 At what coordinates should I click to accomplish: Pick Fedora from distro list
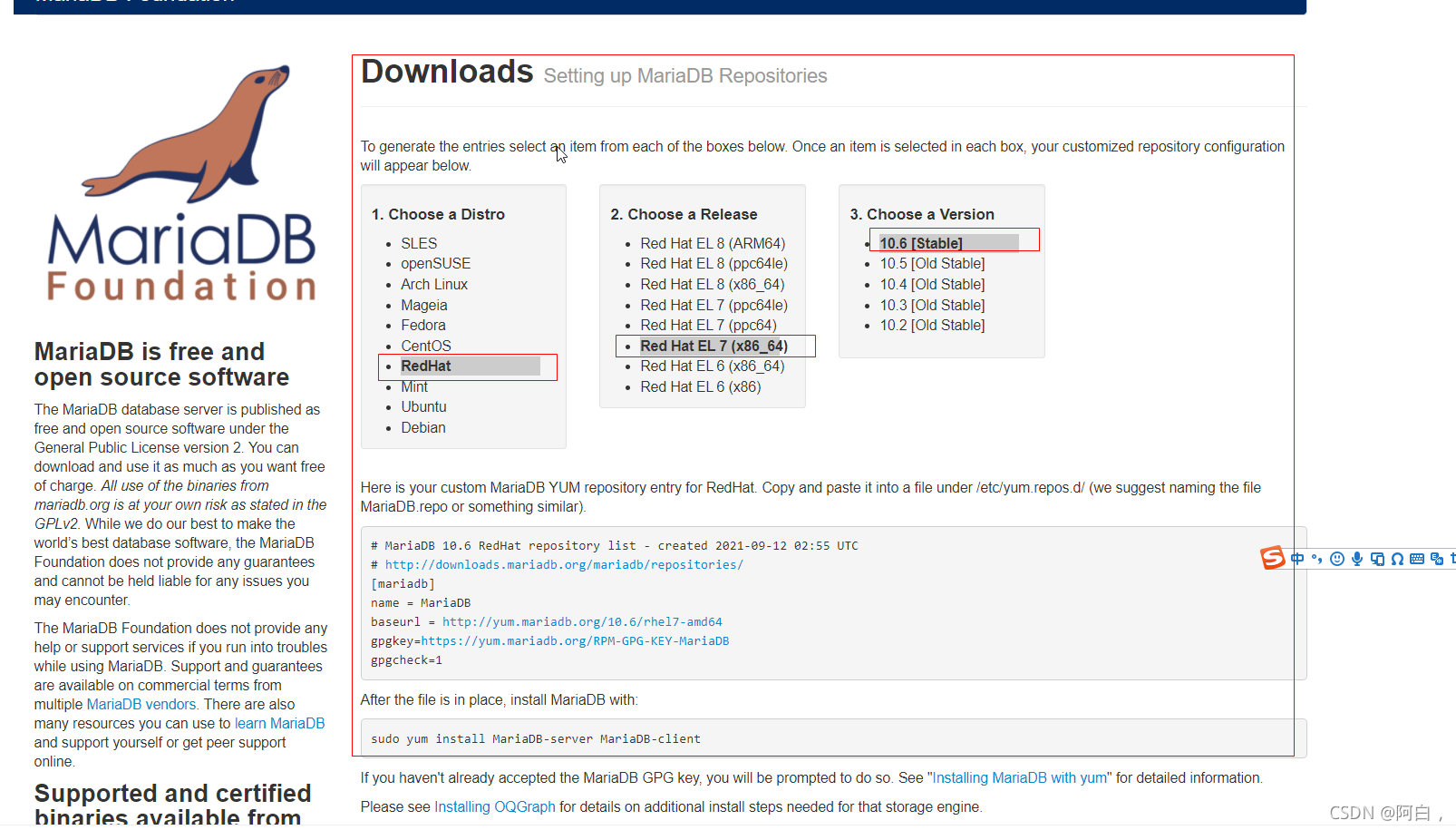pyautogui.click(x=423, y=325)
